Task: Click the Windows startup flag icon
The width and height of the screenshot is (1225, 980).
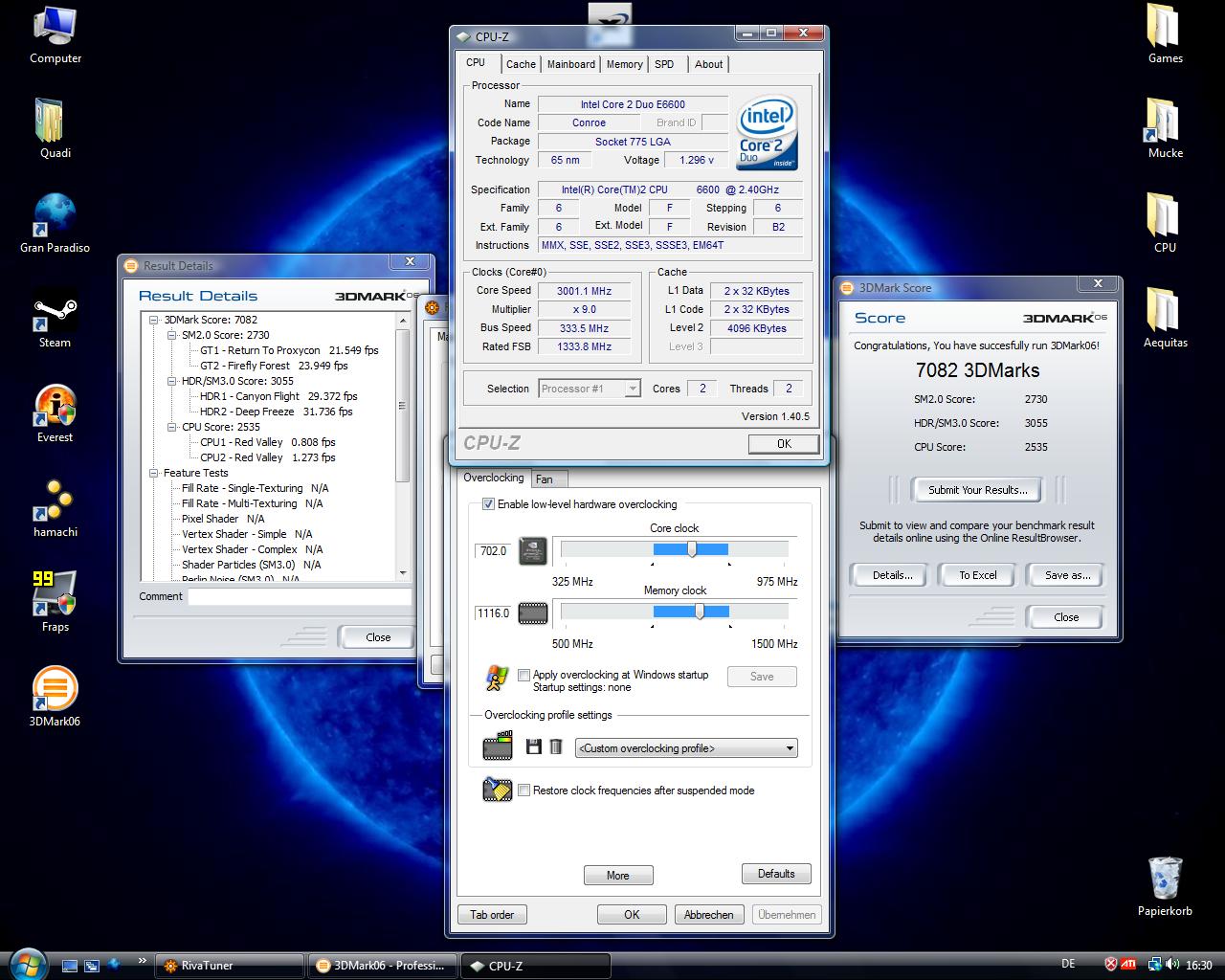Action: click(x=497, y=678)
